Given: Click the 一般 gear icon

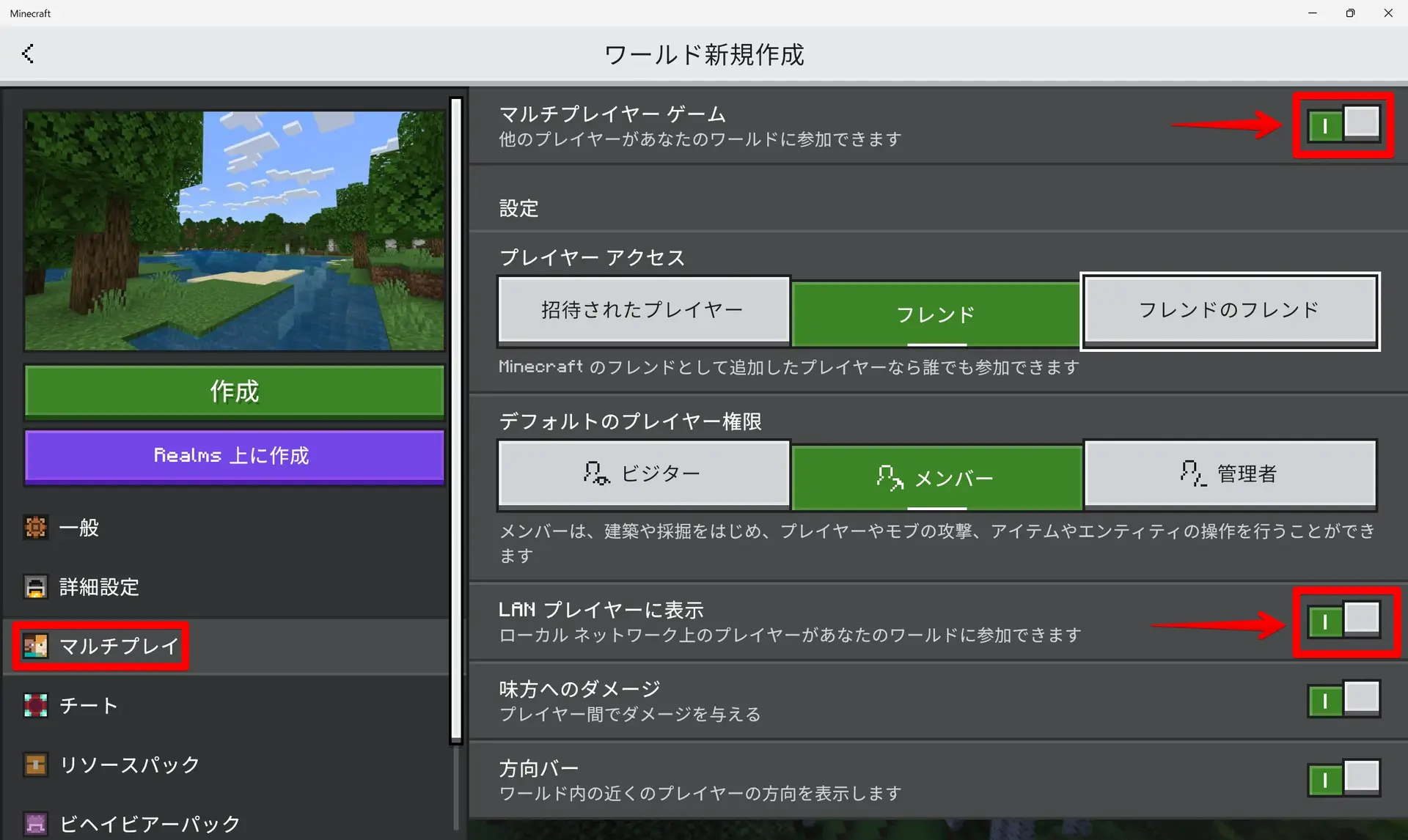Looking at the screenshot, I should pyautogui.click(x=35, y=527).
